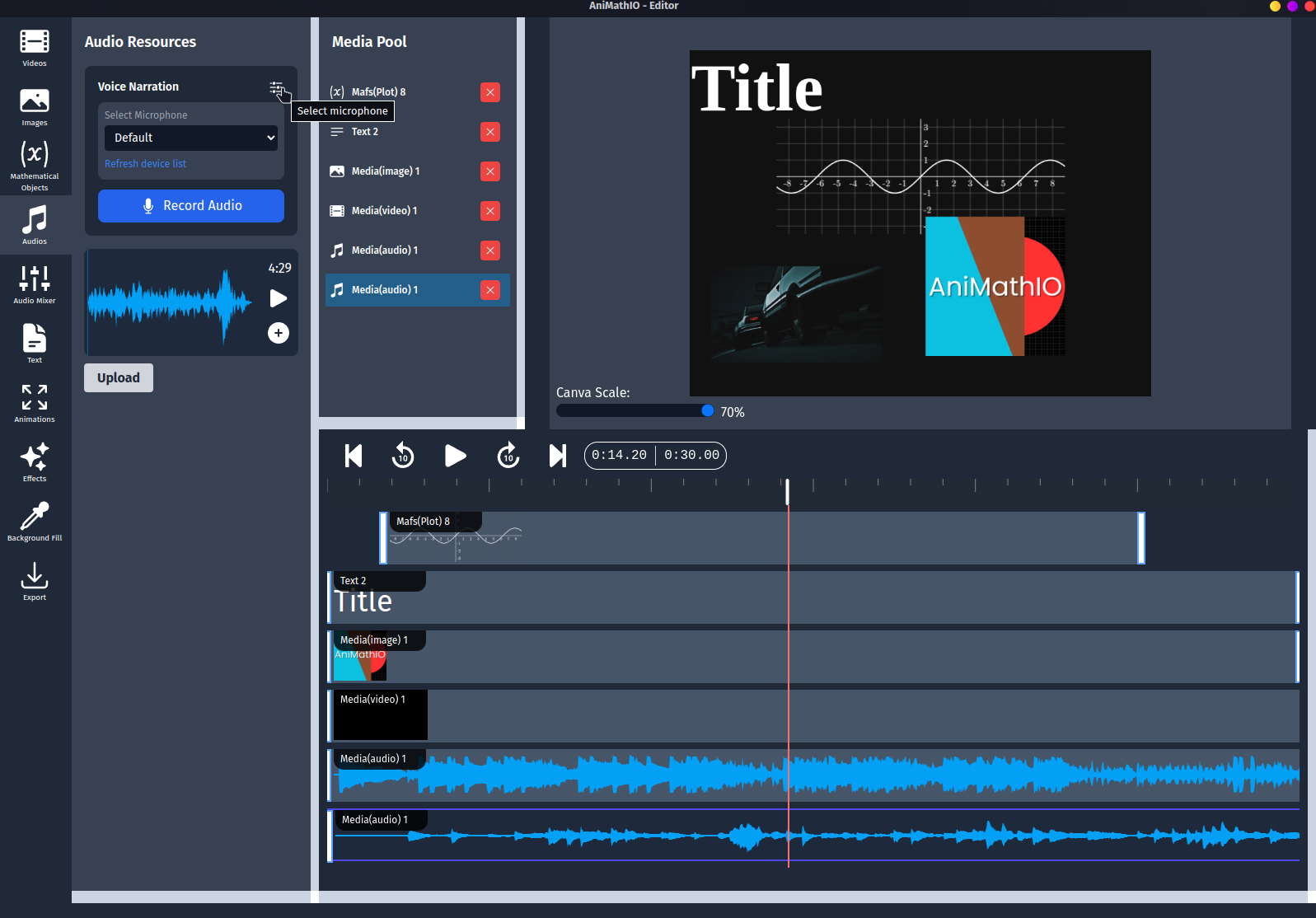Click the AniMathIO logo image on canvas
1316x918 pixels.
[995, 286]
